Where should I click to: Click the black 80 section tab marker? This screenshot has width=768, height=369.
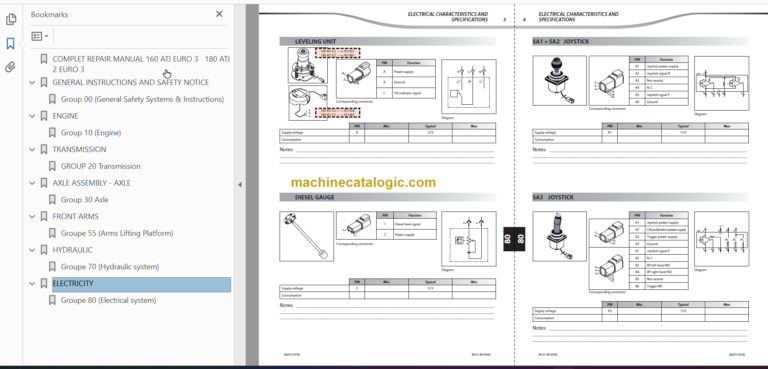tap(514, 239)
